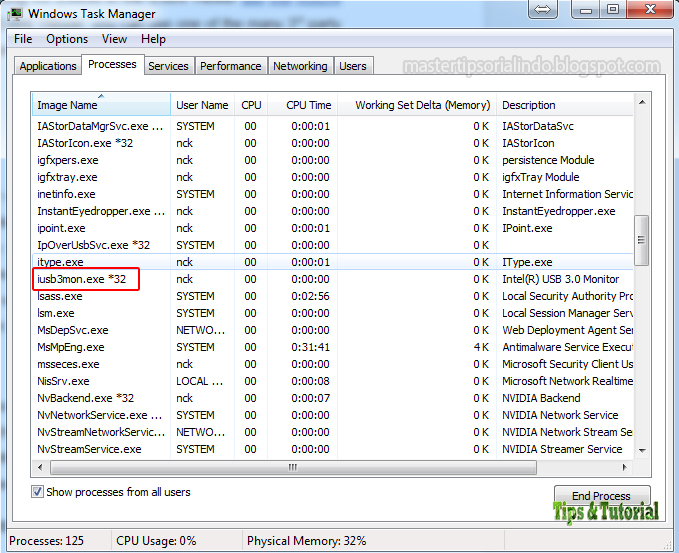Click the Intel(R) USB 3.0 Monitor description
Viewport: 679px width, 553px height.
[560, 279]
